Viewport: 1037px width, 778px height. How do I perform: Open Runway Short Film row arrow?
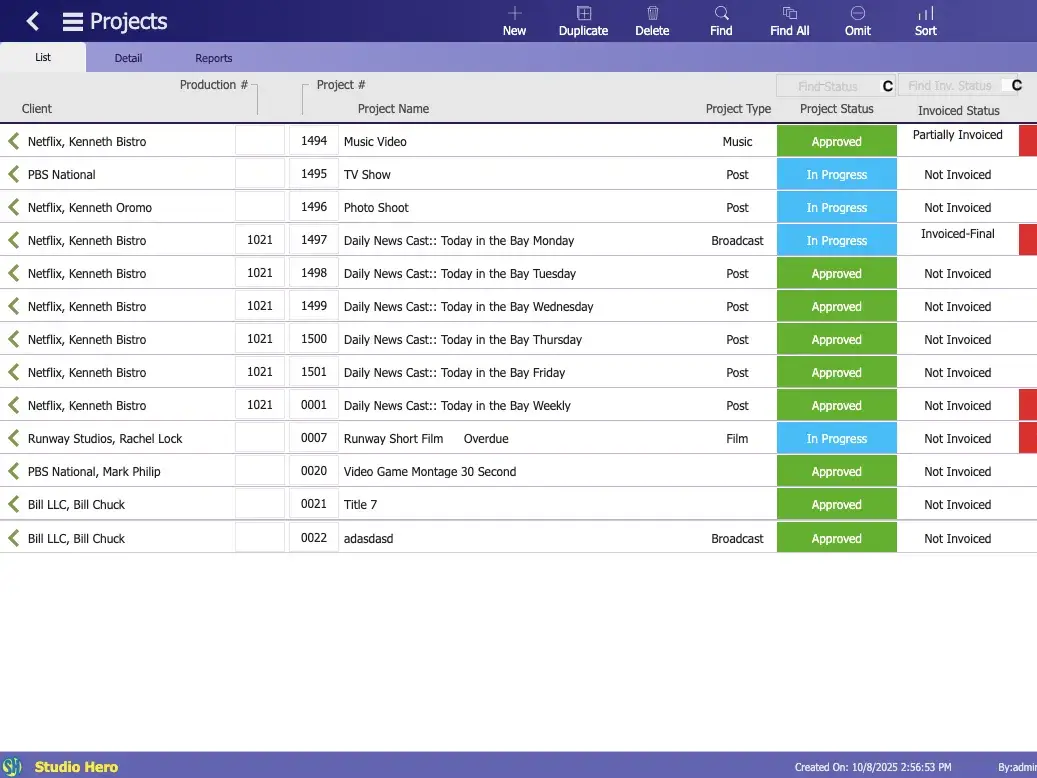13,438
